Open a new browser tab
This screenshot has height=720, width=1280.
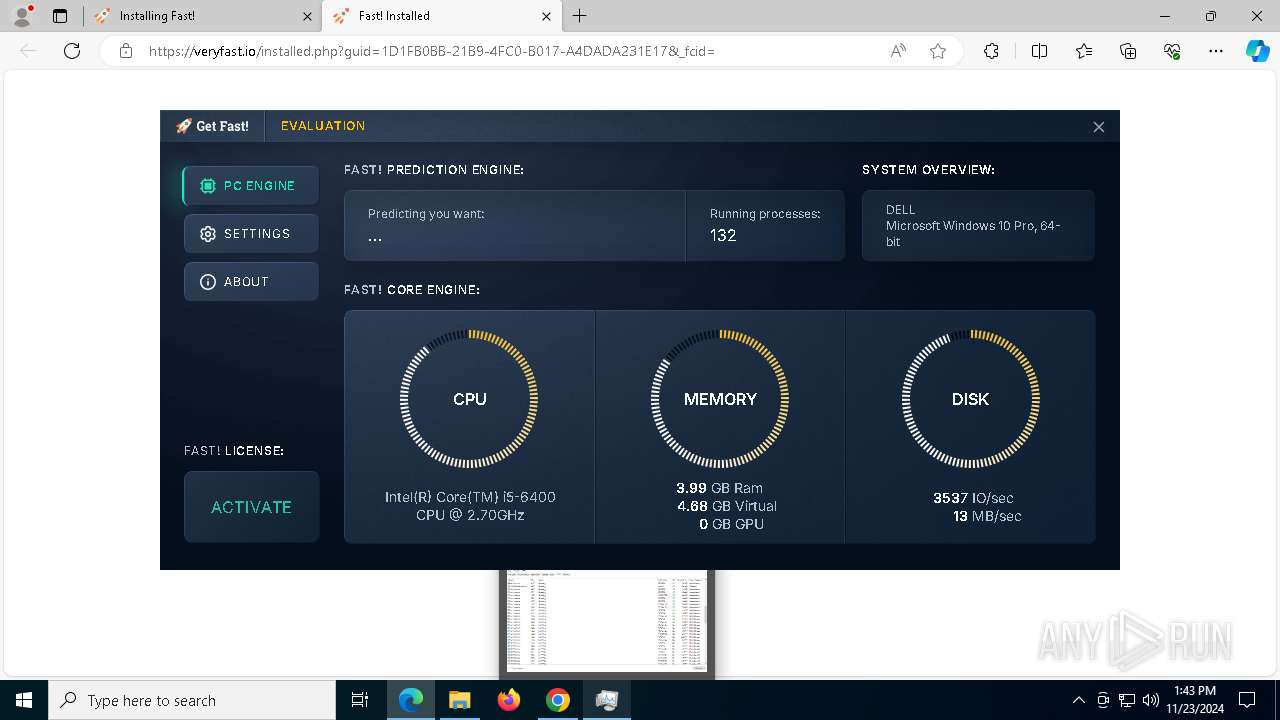click(580, 16)
